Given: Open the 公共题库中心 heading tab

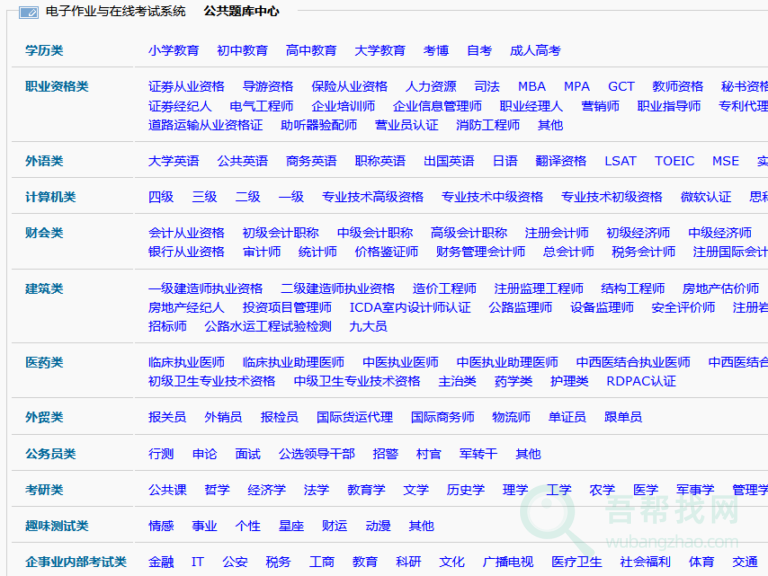Looking at the screenshot, I should 241,12.
